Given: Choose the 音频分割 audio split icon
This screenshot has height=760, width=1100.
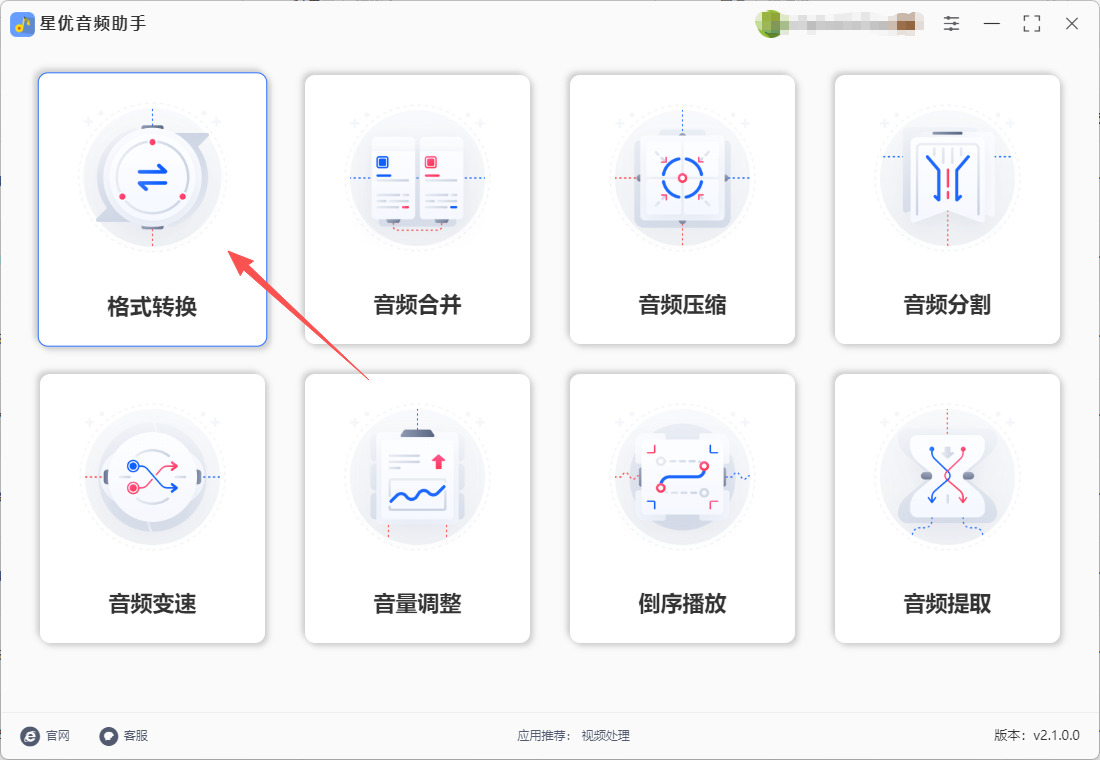Looking at the screenshot, I should [x=947, y=177].
